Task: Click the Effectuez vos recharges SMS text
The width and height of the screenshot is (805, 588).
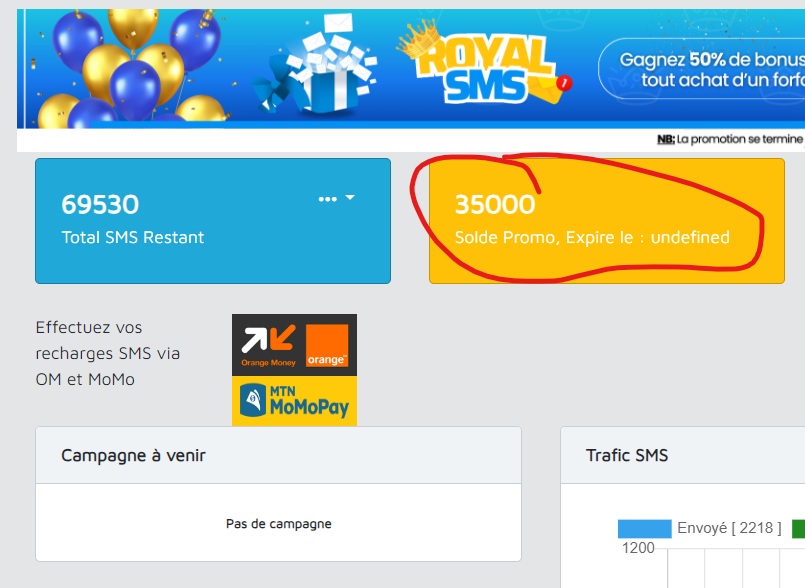Action: pos(108,353)
